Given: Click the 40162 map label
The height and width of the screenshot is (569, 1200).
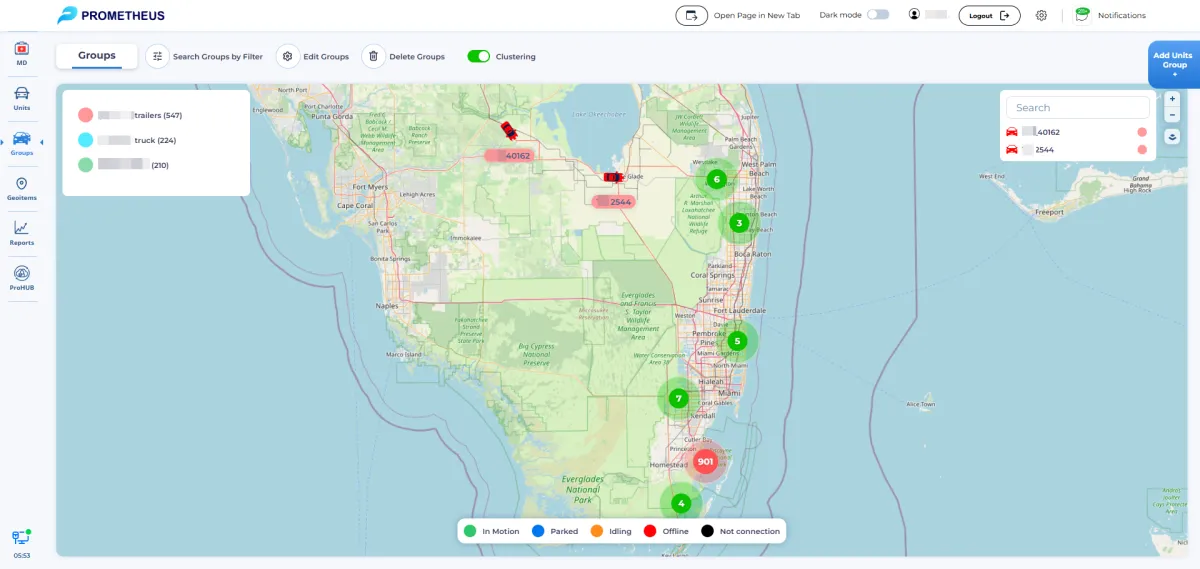Looking at the screenshot, I should [508, 155].
